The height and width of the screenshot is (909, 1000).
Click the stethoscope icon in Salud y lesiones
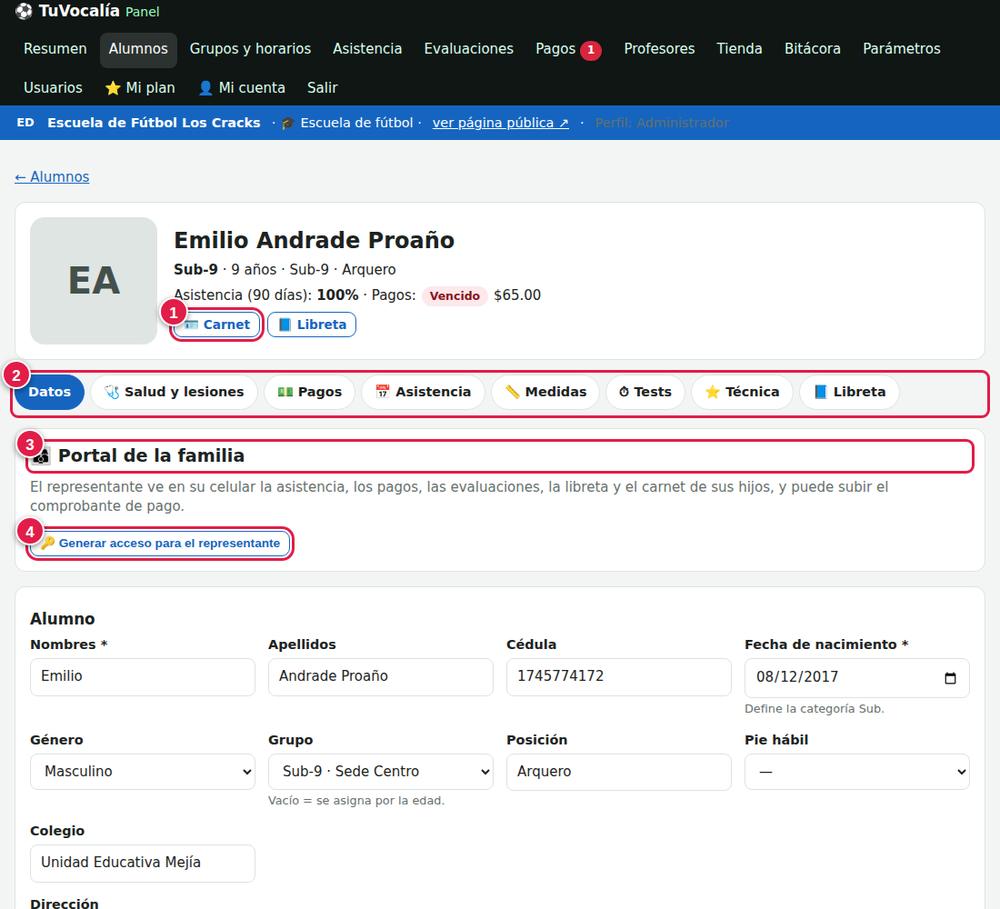[x=112, y=392]
